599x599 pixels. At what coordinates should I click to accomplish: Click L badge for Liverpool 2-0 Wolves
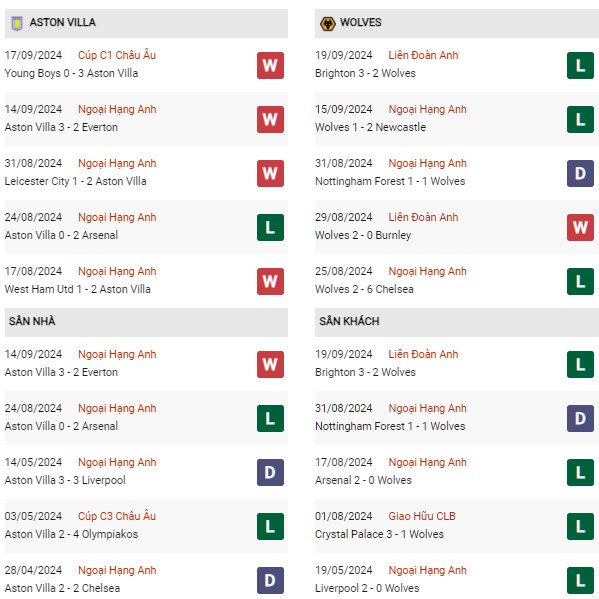[x=580, y=580]
